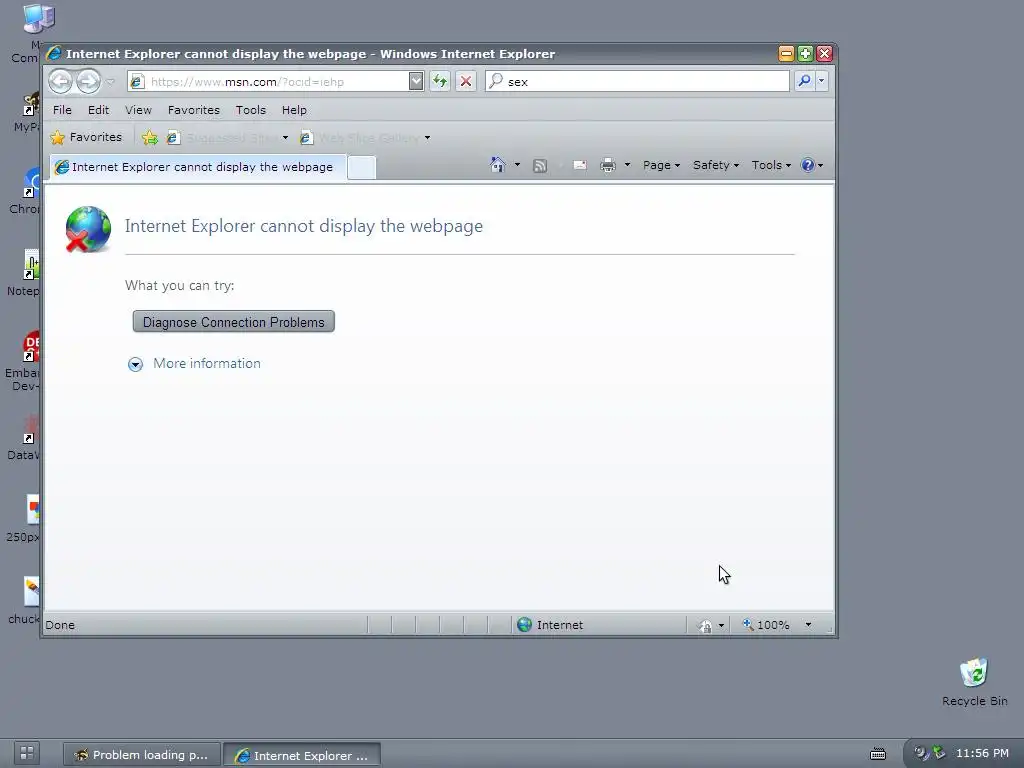This screenshot has width=1024, height=768.
Task: Go forward with the Forward arrow button
Action: pyautogui.click(x=88, y=82)
